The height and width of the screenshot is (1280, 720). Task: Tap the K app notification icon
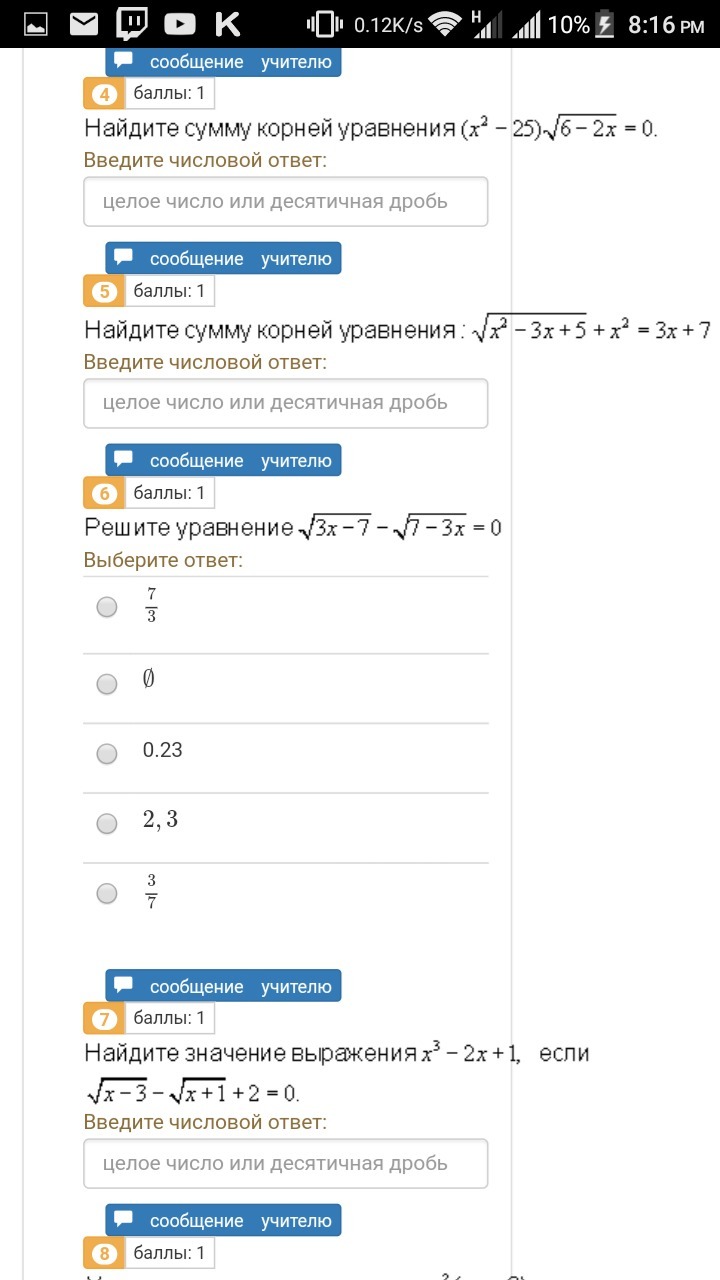point(228,24)
